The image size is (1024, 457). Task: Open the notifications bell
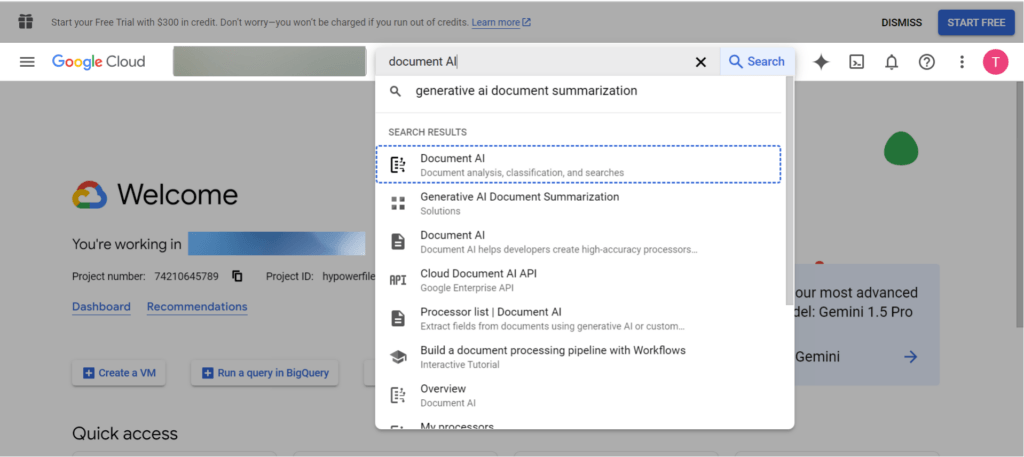coord(891,62)
